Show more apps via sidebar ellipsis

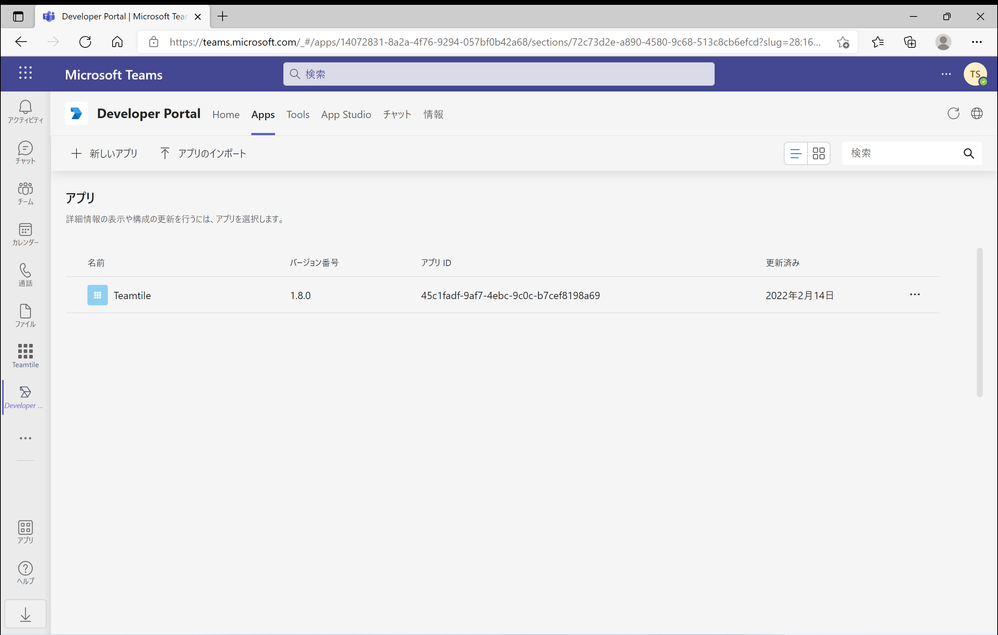[x=25, y=438]
